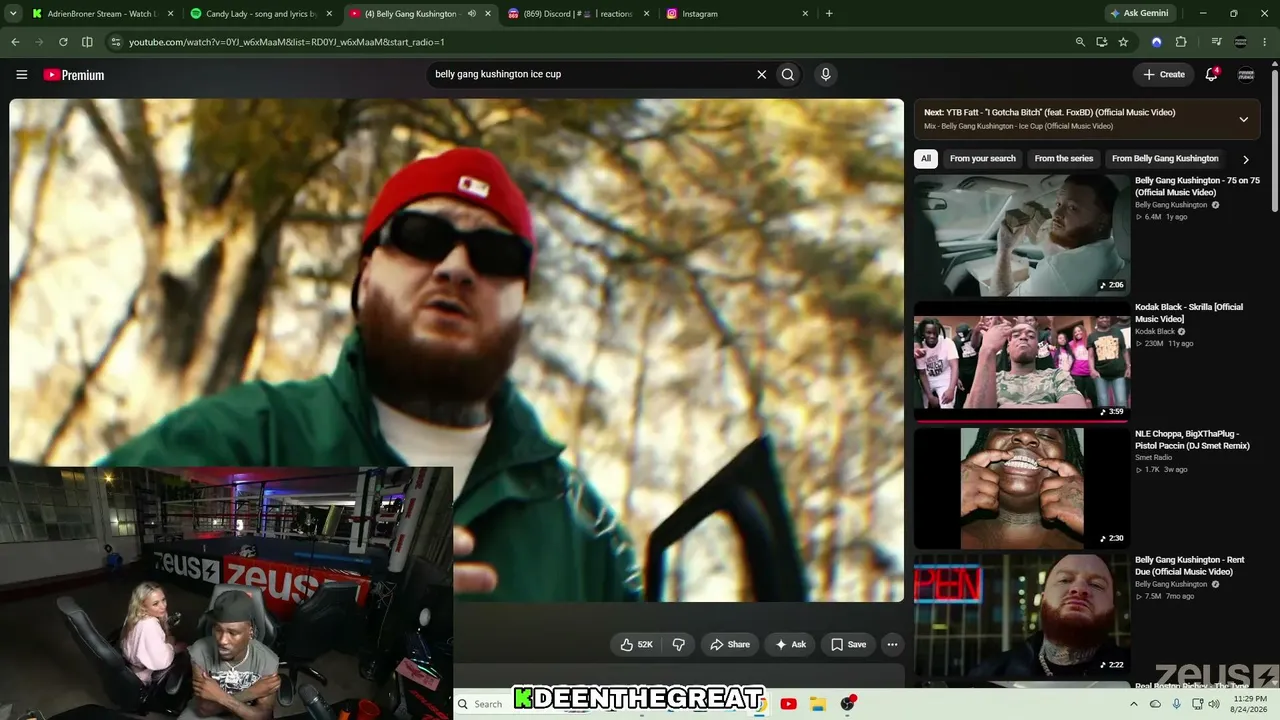This screenshot has height=720, width=1280.
Task: Mute the Belly Gang Kushington tab audio
Action: coord(471,14)
